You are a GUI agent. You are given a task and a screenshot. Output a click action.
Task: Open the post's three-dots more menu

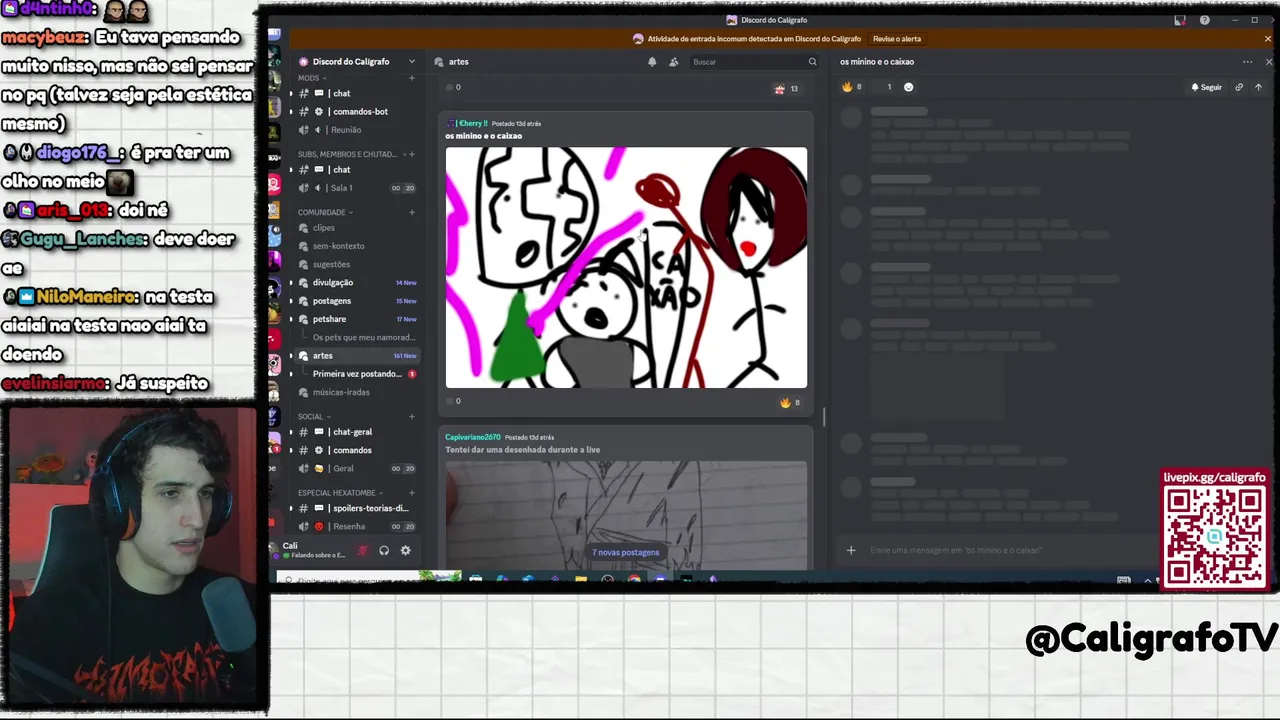(1247, 62)
